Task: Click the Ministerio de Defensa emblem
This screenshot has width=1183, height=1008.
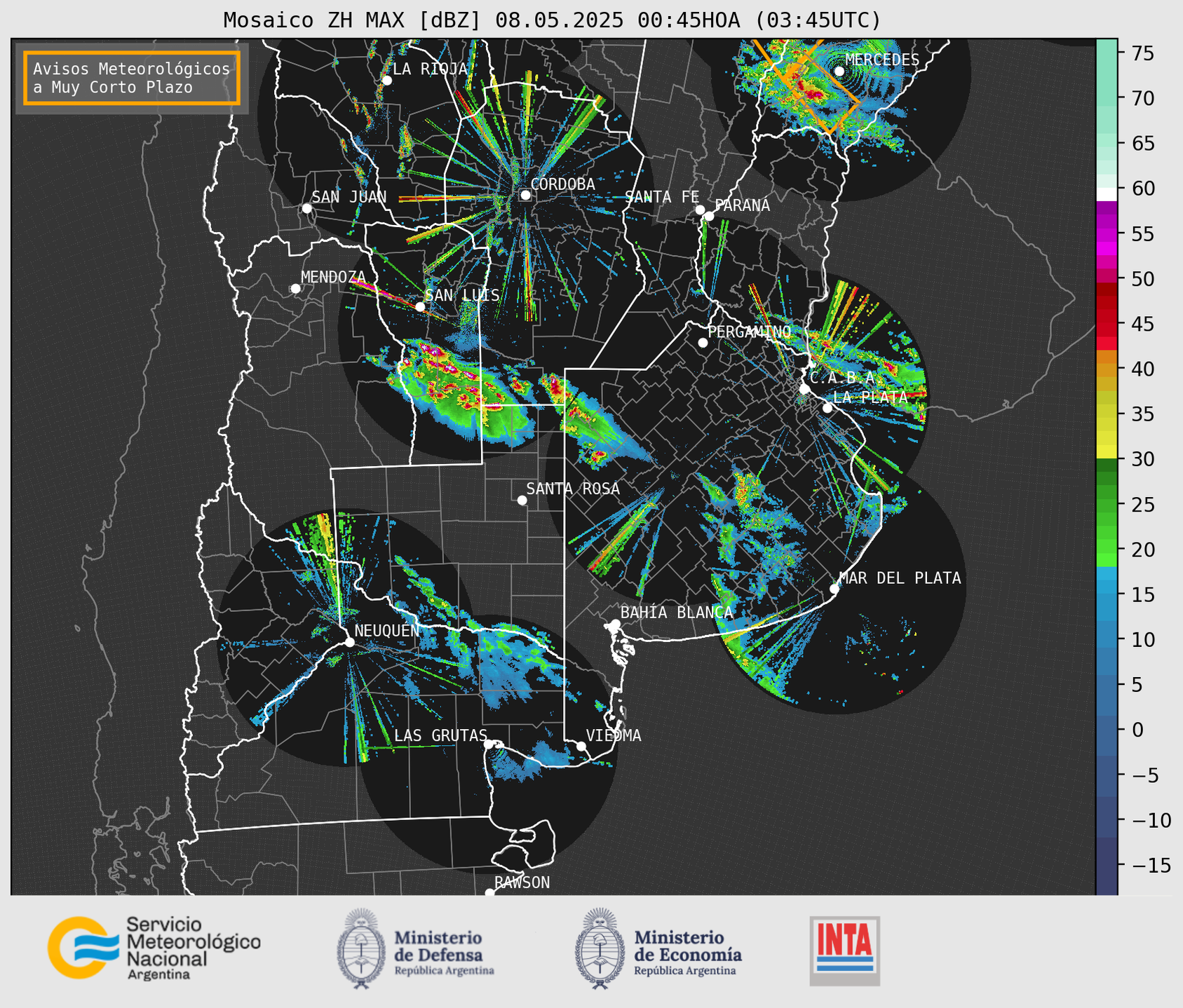Action: (x=361, y=949)
